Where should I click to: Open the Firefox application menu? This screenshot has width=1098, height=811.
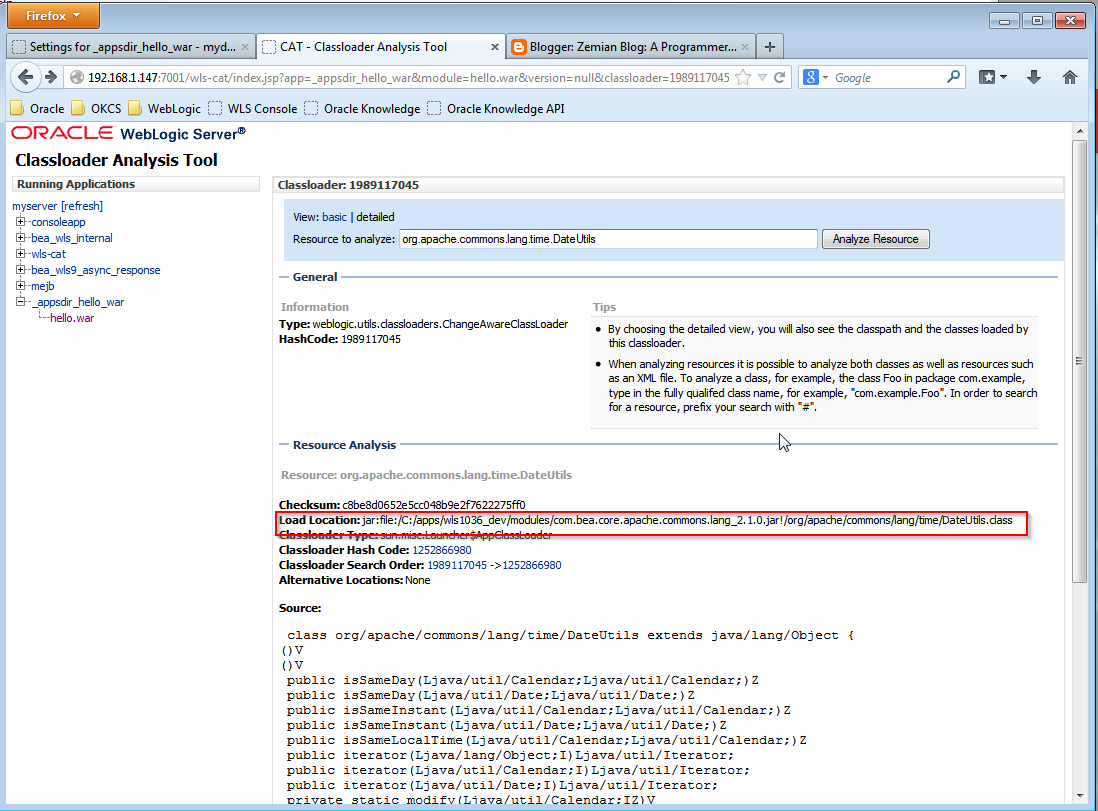53,15
